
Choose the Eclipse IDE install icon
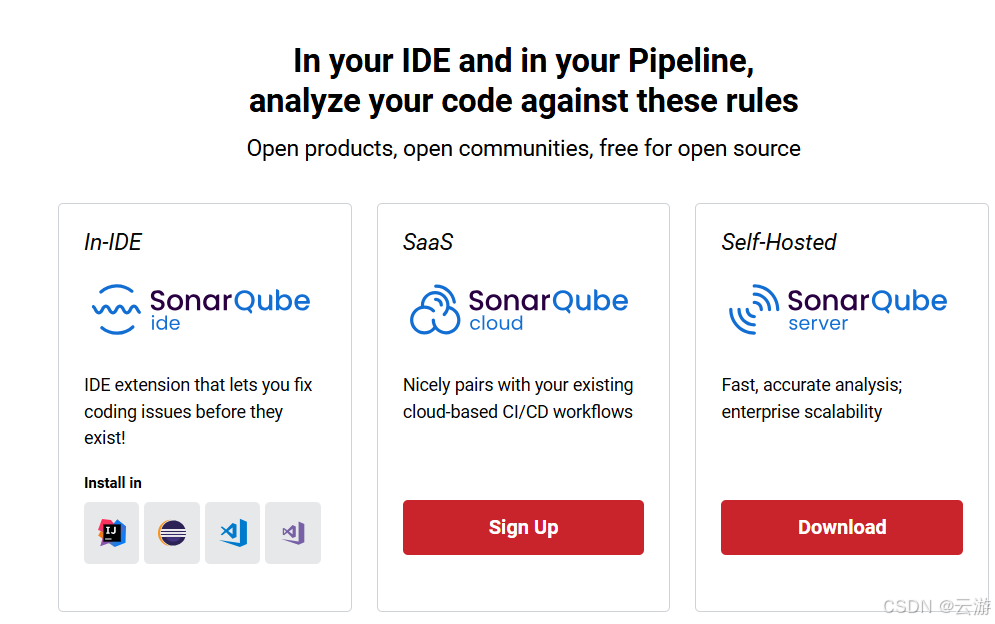[x=172, y=533]
